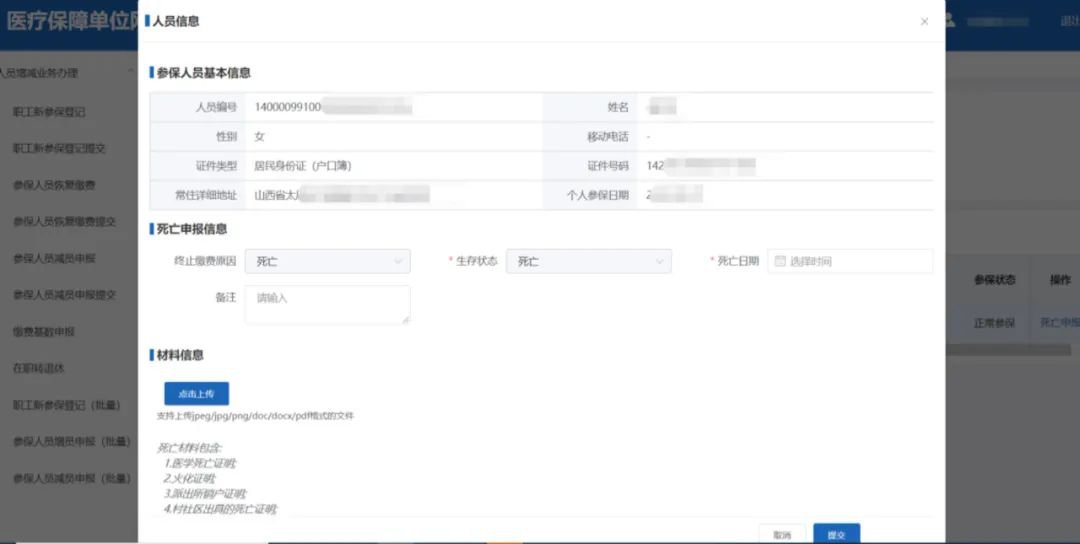Click the 材料信息 section heading

[x=180, y=355]
